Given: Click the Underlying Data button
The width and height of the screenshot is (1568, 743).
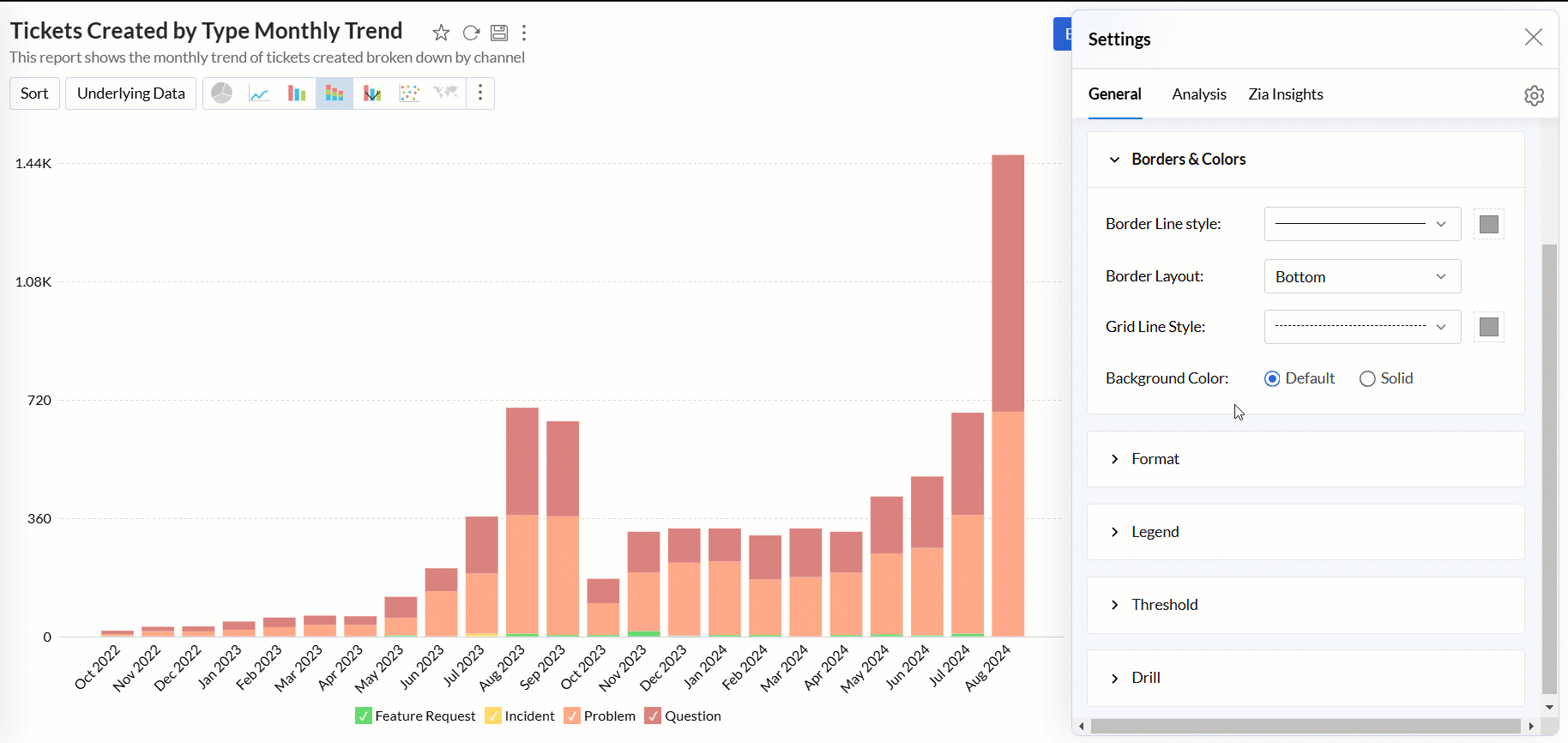Looking at the screenshot, I should pyautogui.click(x=130, y=94).
